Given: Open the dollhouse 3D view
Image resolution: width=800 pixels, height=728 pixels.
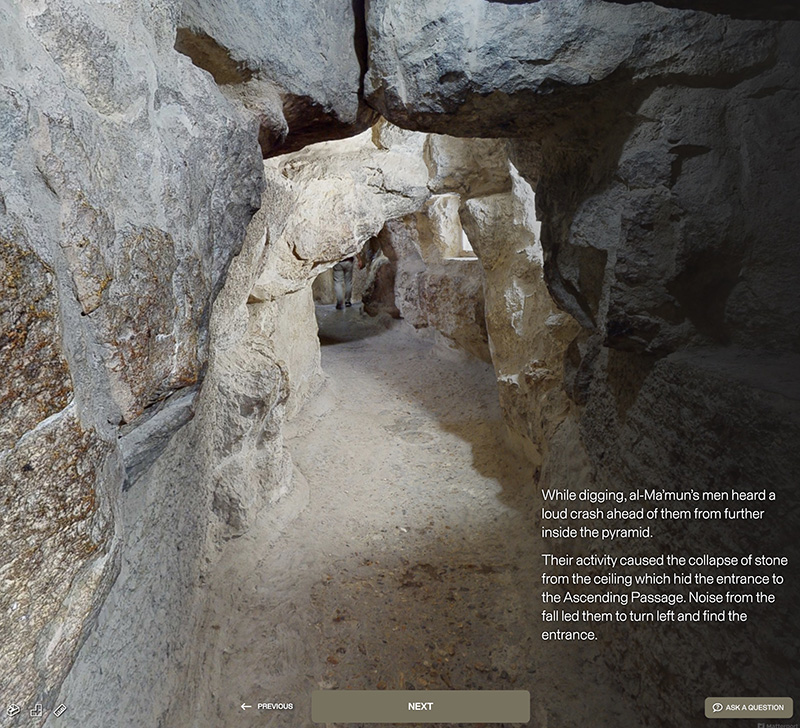Looking at the screenshot, I should click(x=13, y=710).
